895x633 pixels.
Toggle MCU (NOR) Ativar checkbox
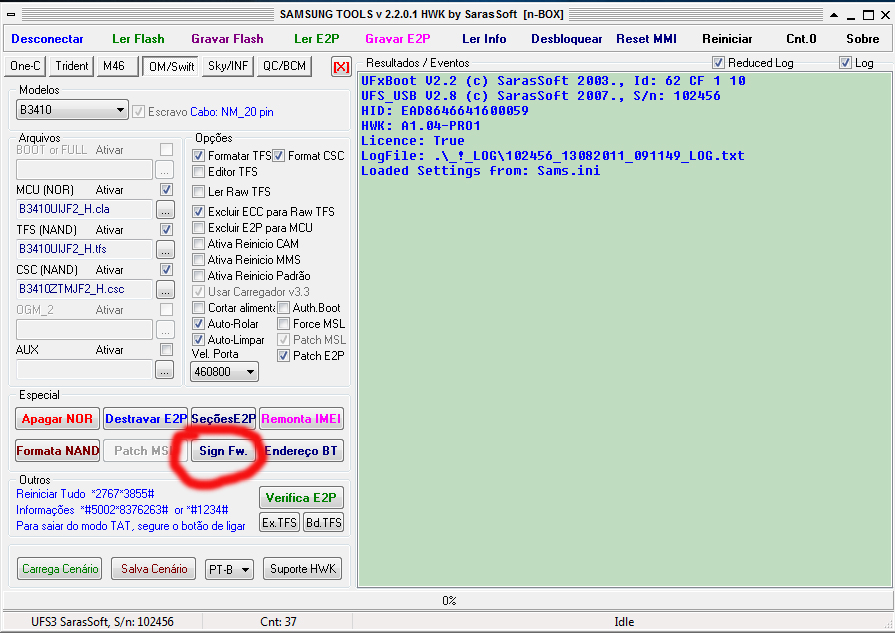pyautogui.click(x=166, y=190)
